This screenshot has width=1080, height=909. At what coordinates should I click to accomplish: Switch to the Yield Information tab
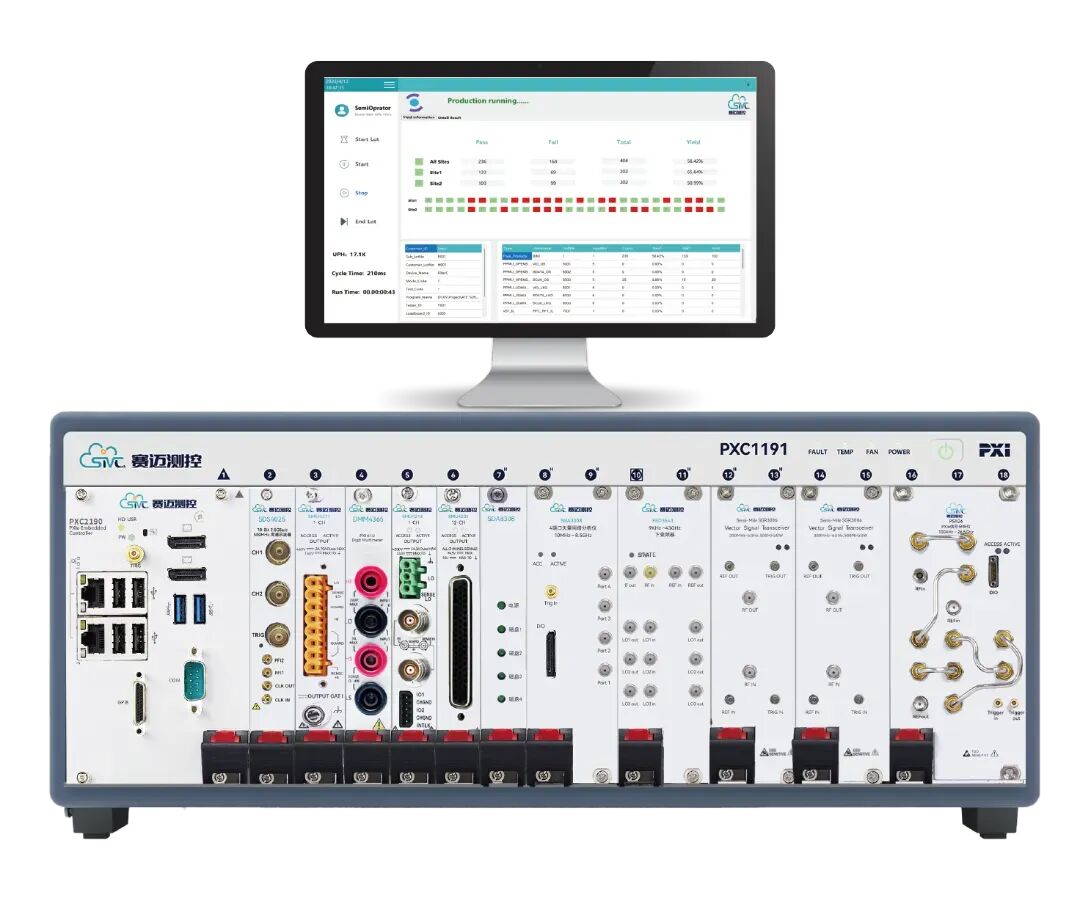(x=419, y=118)
